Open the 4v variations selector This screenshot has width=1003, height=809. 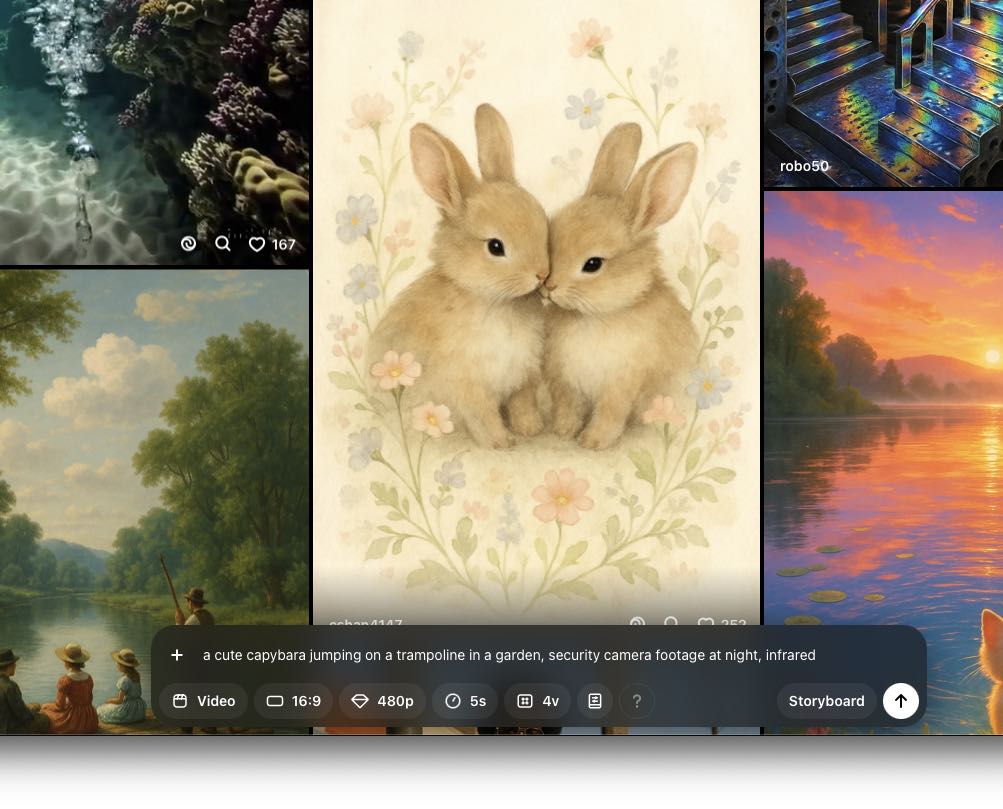[x=538, y=701]
